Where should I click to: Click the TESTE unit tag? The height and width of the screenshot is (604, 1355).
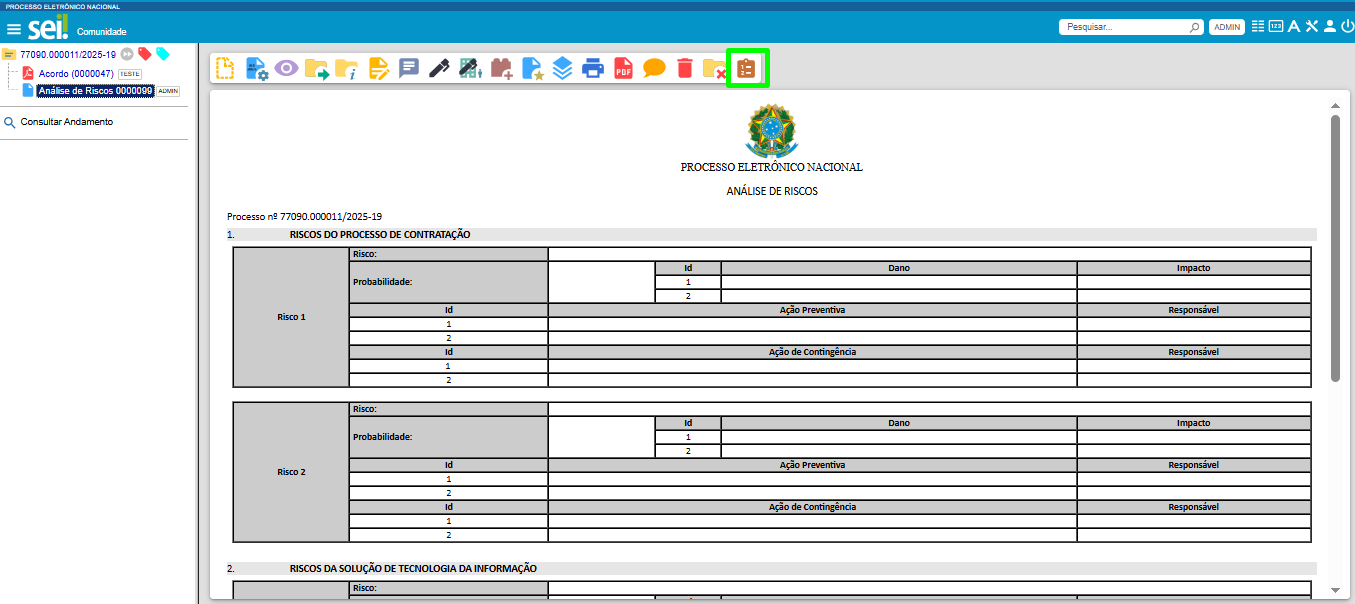(130, 74)
